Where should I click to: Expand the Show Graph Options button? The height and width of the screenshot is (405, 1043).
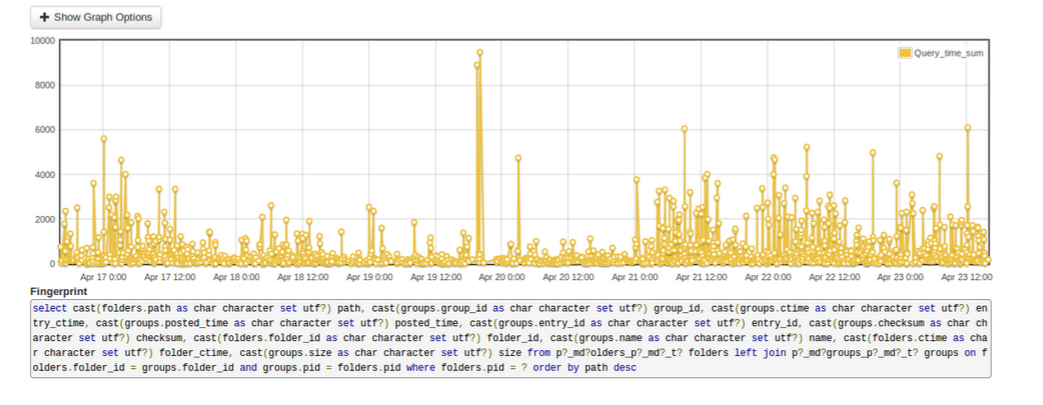tap(96, 17)
